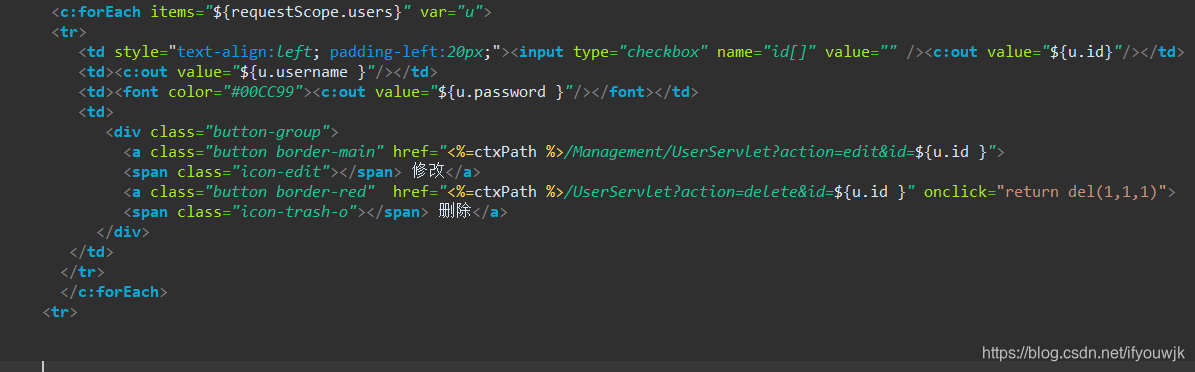Click the onclick attribute name
The width and height of the screenshot is (1195, 372).
click(956, 192)
